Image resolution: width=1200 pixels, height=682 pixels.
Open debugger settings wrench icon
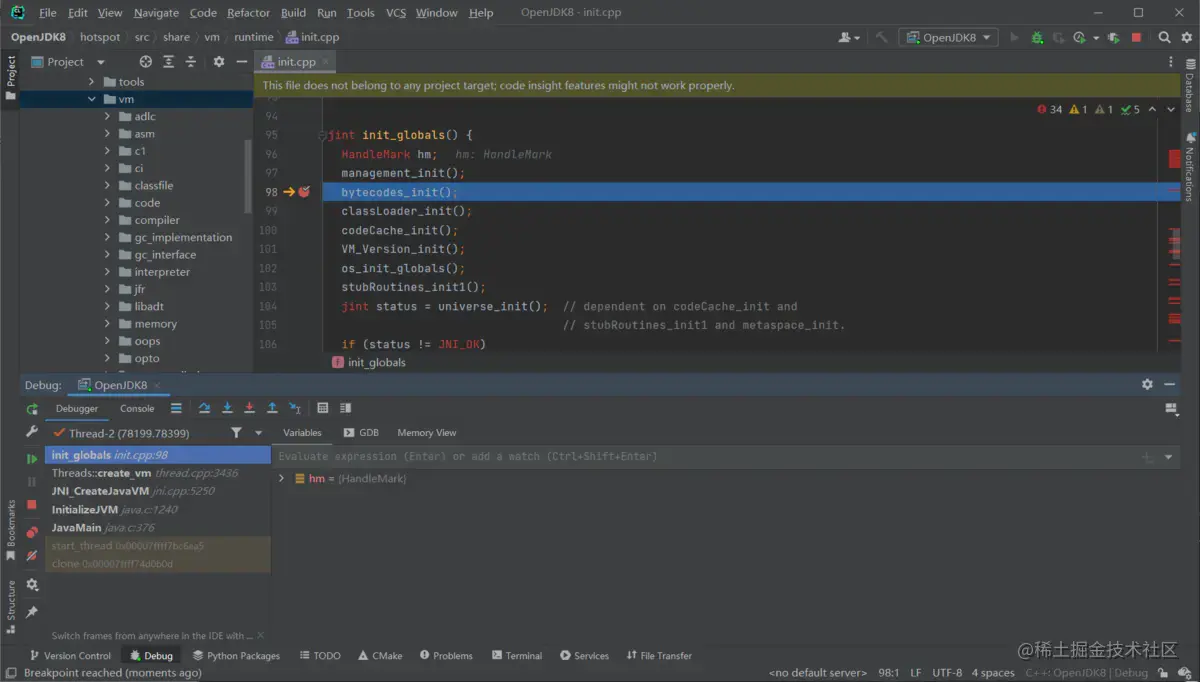point(32,432)
